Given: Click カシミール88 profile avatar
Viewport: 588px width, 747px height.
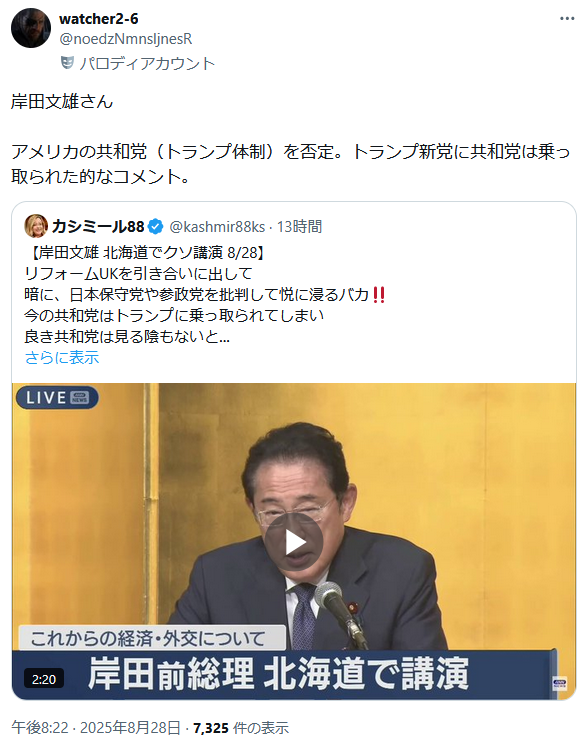Looking at the screenshot, I should pyautogui.click(x=36, y=226).
